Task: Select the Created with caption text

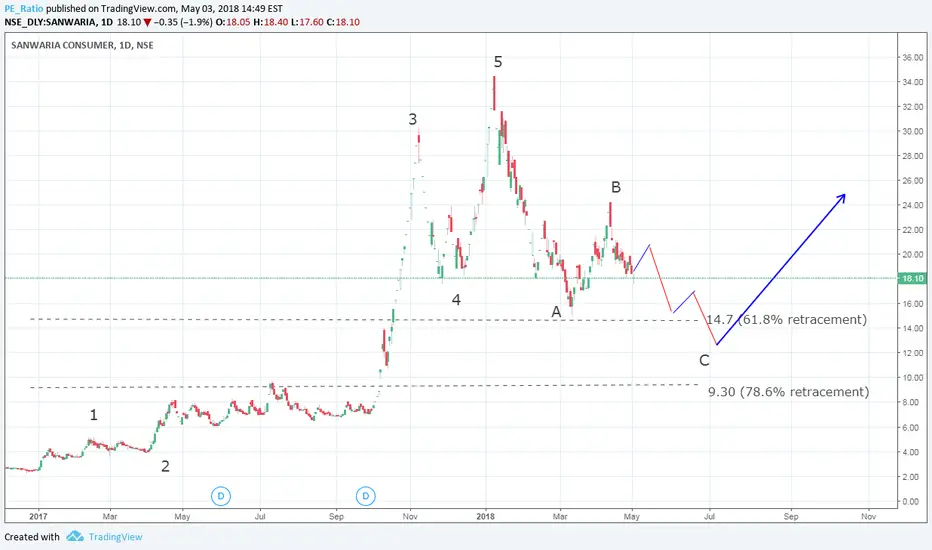Action: 32,537
